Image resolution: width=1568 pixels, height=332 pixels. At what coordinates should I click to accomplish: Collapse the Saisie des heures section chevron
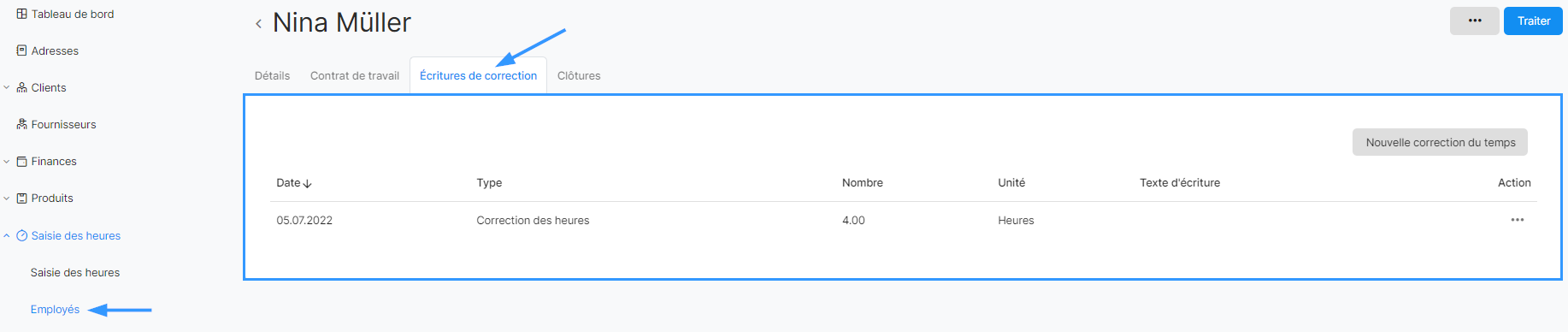point(7,235)
